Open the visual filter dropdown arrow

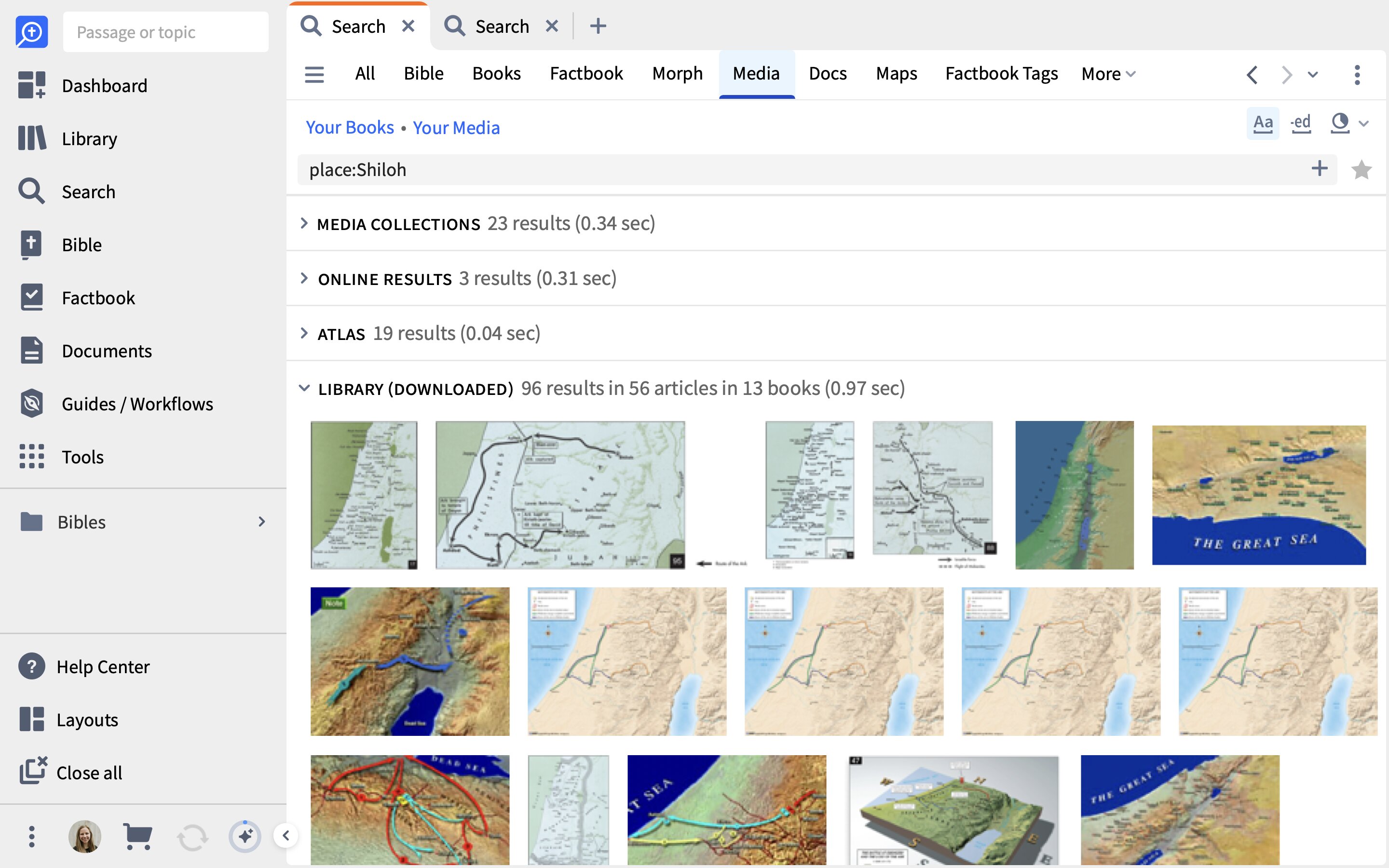pos(1364,123)
